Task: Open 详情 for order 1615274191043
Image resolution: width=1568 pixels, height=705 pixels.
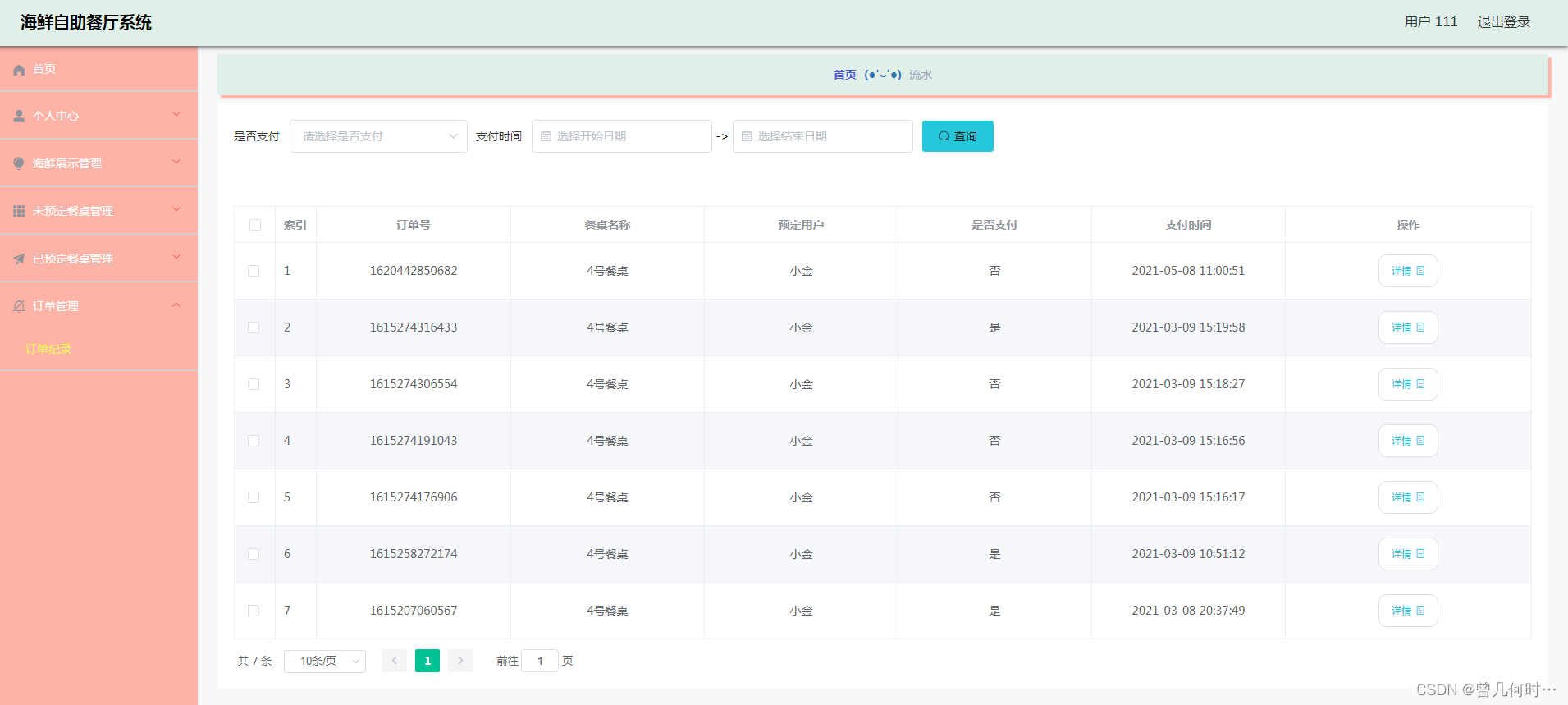Action: coord(1408,441)
